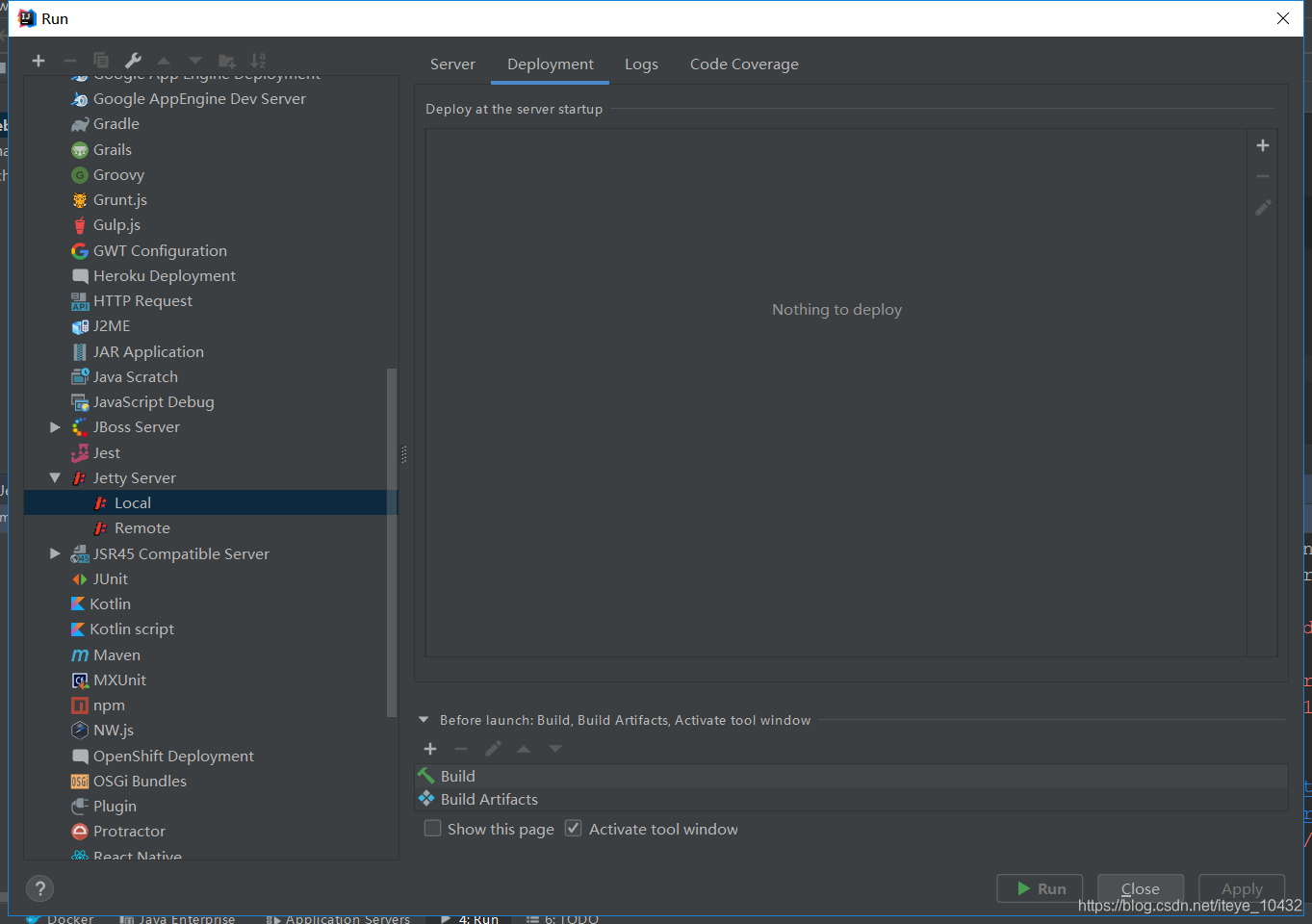
Task: Click the Apply button
Action: click(x=1242, y=888)
